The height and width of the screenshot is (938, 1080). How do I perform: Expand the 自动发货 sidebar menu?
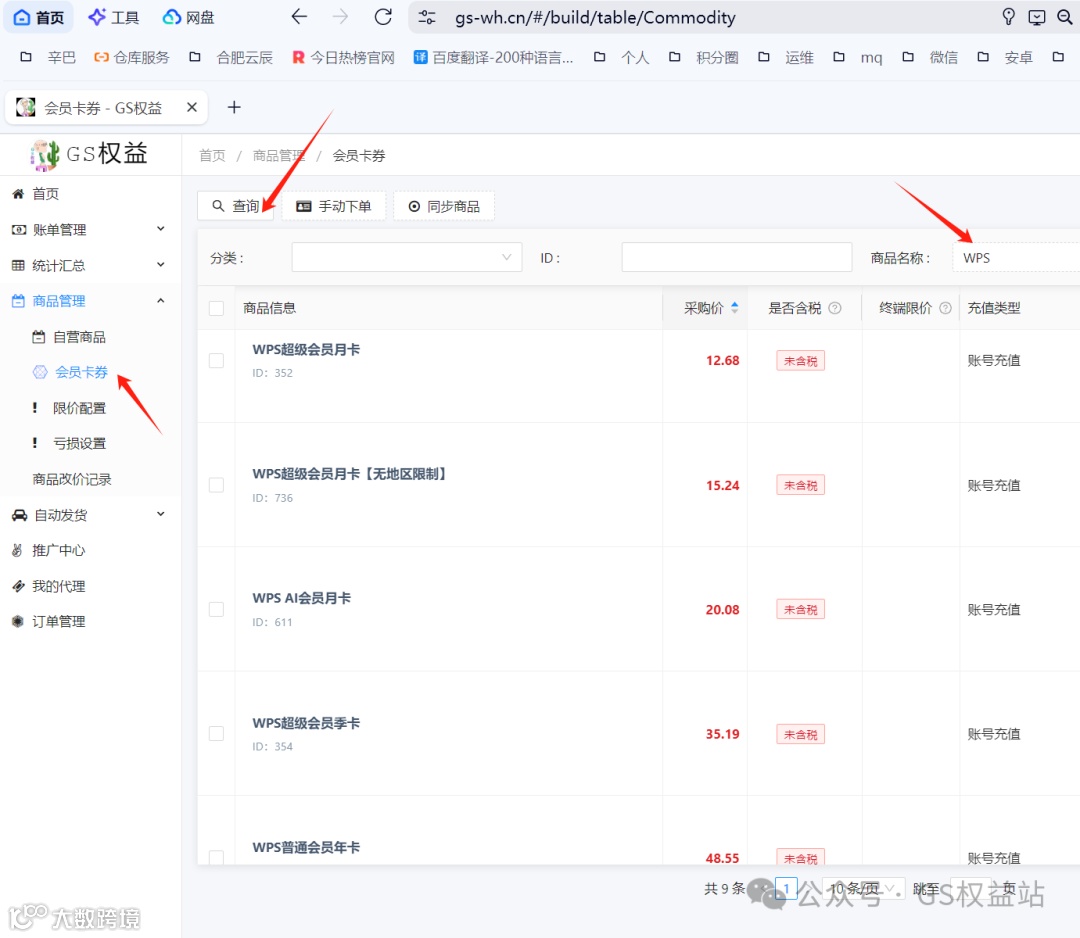[90, 515]
